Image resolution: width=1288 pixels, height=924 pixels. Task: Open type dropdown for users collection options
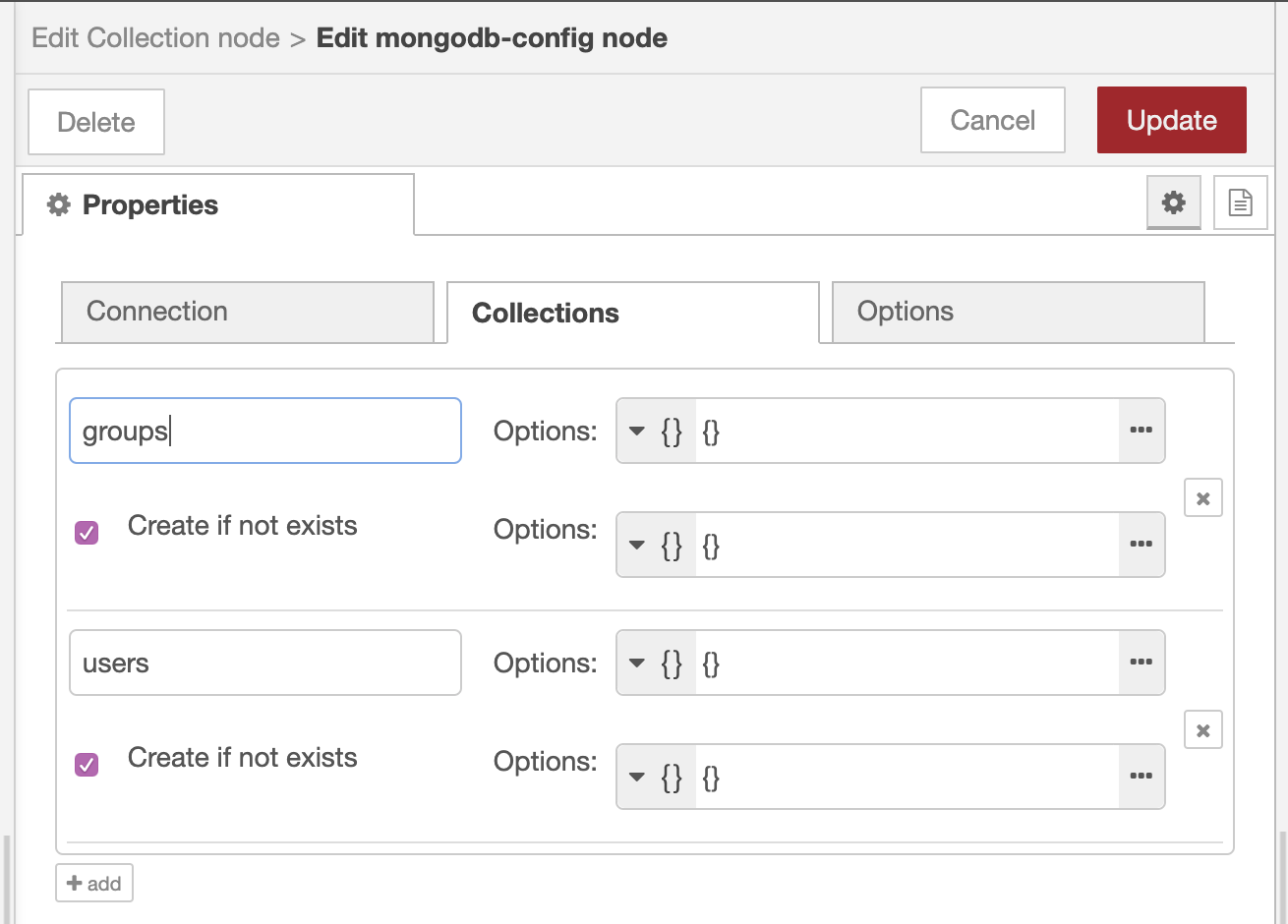coord(656,663)
